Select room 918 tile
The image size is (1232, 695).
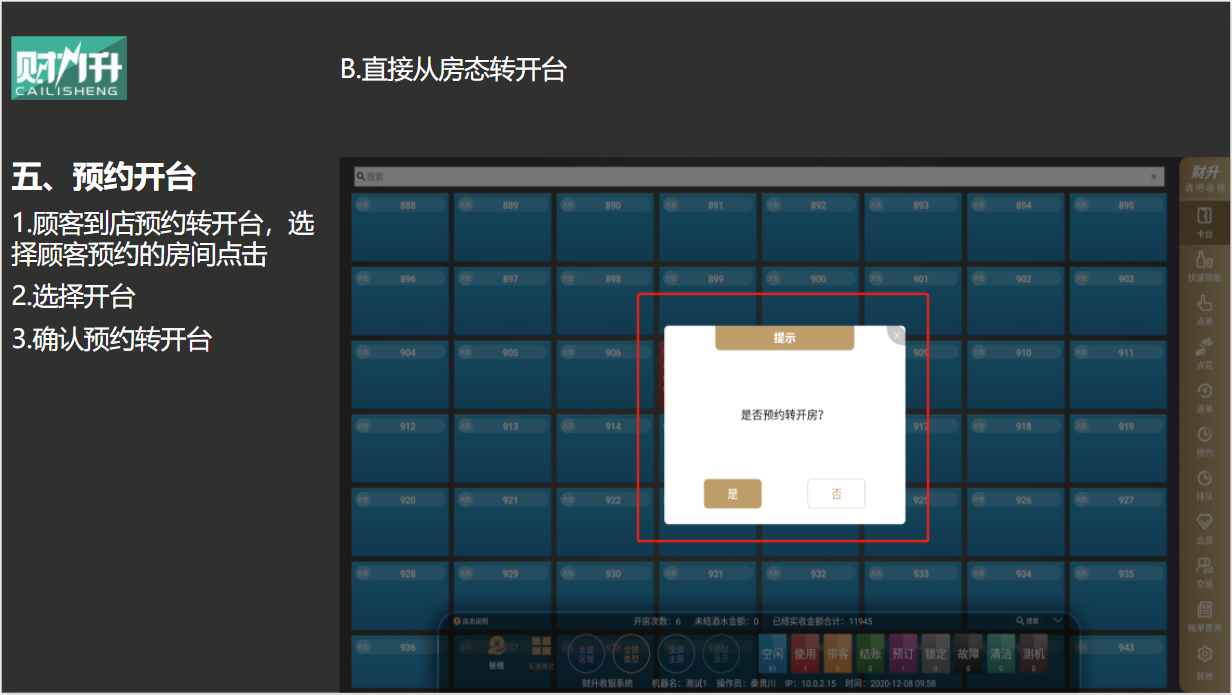pyautogui.click(x=1016, y=448)
